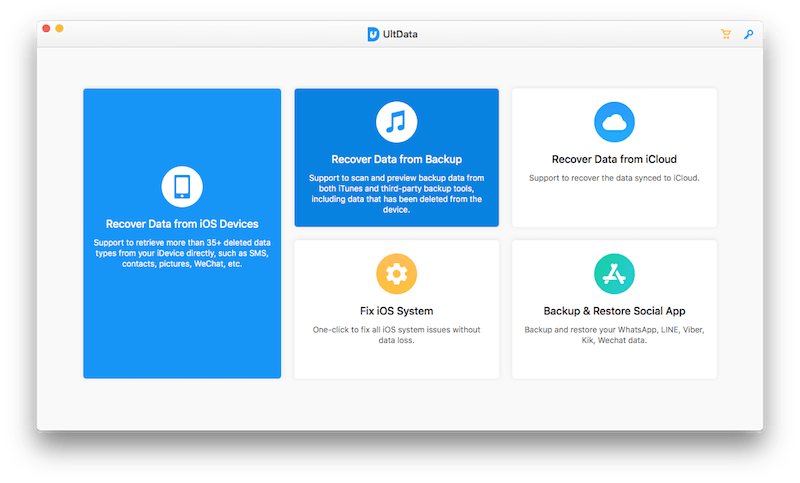Click the music note backup icon
800x483 pixels.
point(396,122)
